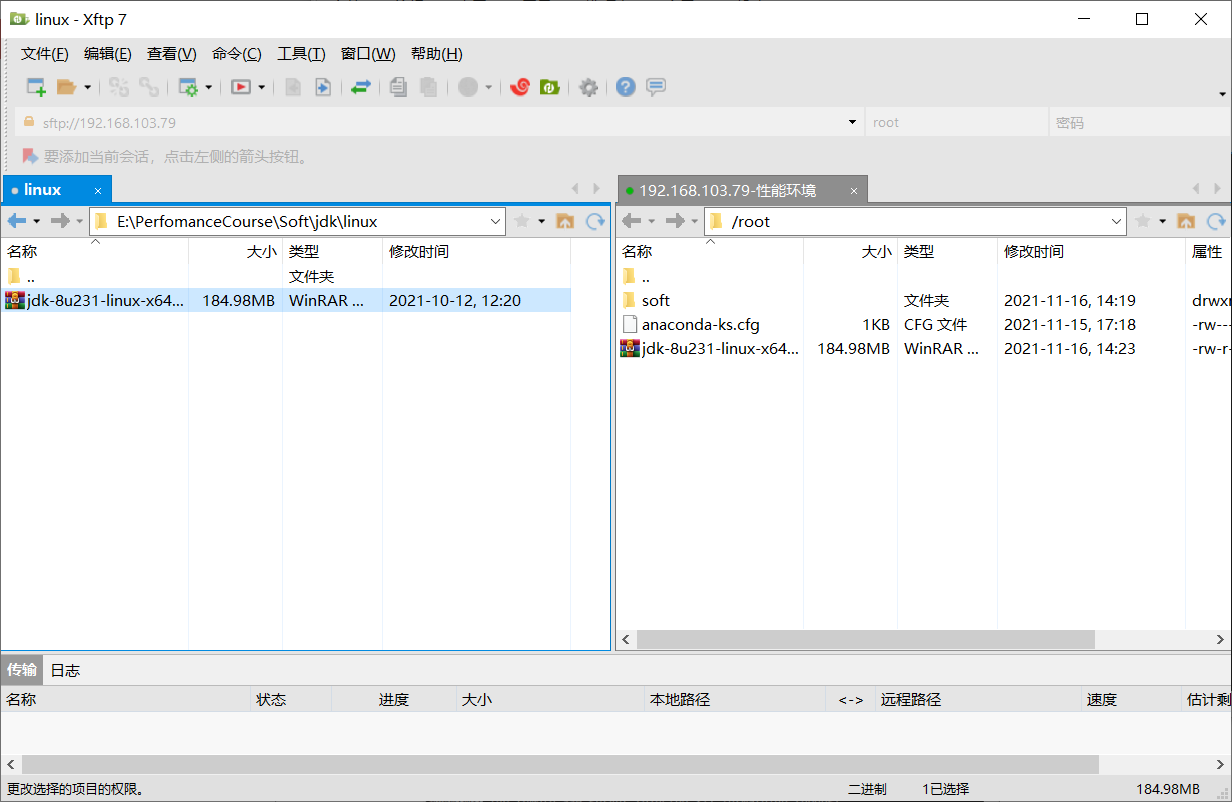Select local jdk-8u231-linux-x64 archive file
Viewport: 1232px width, 802px height.
[x=286, y=300]
